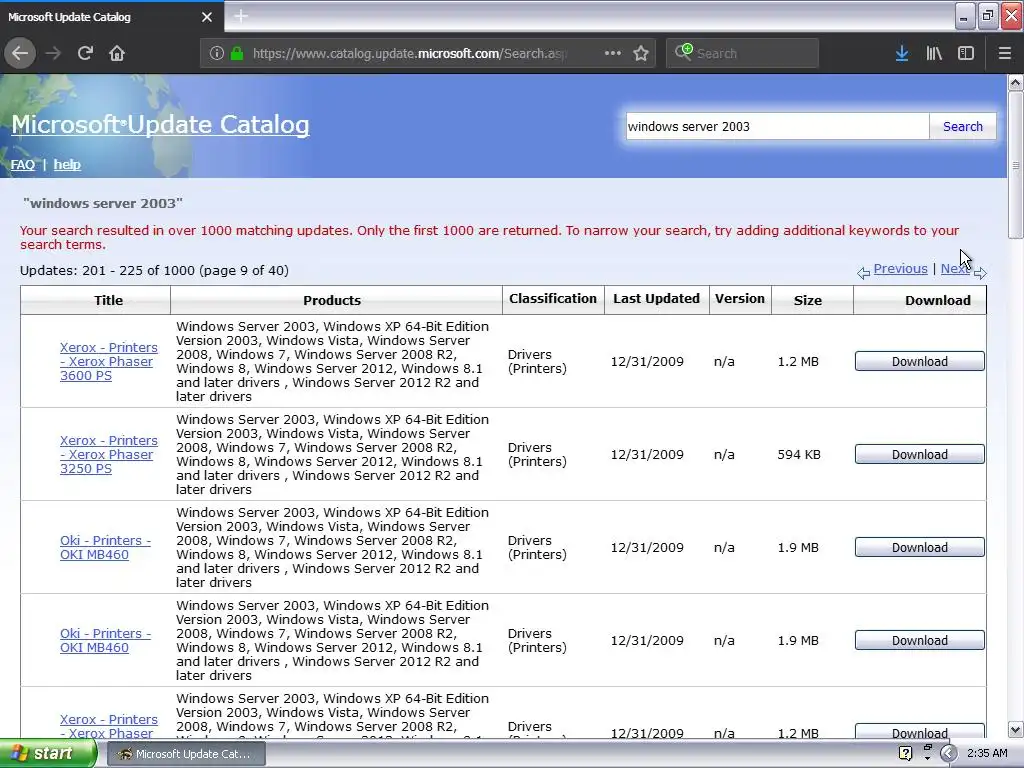Image resolution: width=1024 pixels, height=768 pixels.
Task: Sort by the Products column header
Action: (332, 300)
